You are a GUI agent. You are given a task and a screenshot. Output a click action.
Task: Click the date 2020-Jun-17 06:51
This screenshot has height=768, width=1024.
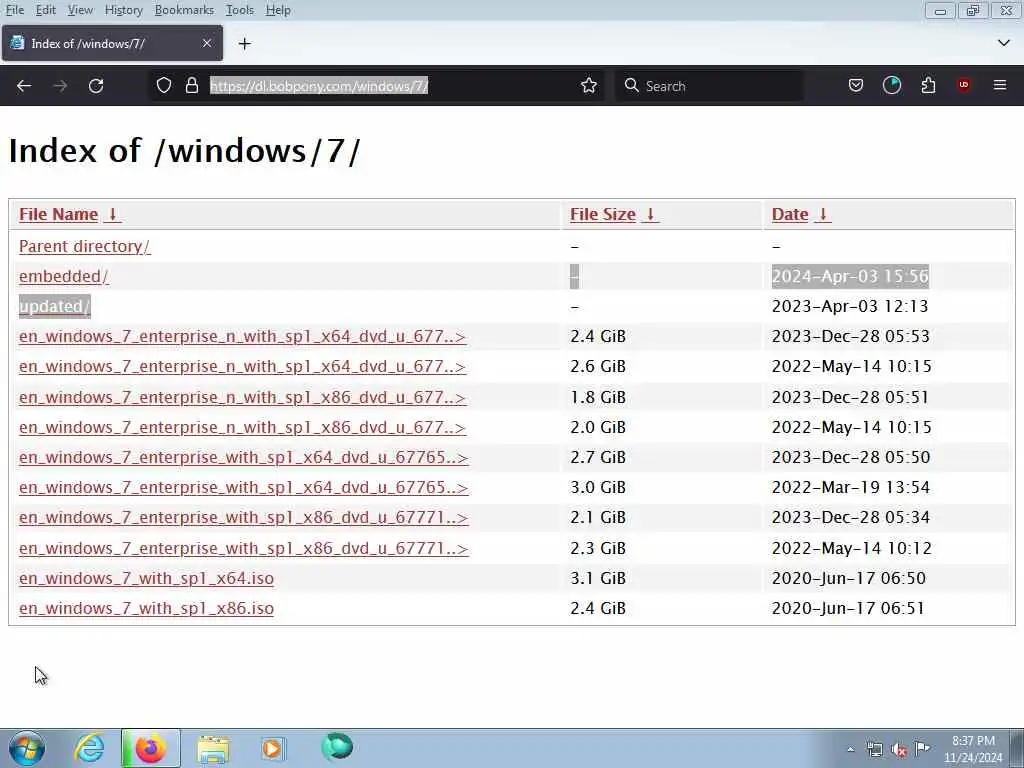848,608
